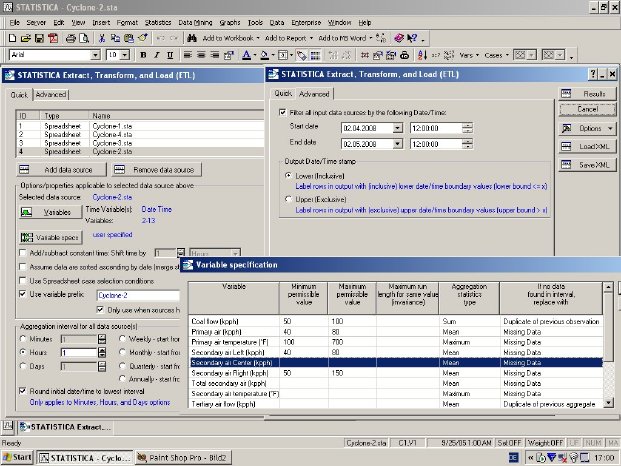Screen dimensions: 621x466
Task: Open the Variables selection button
Action: coord(50,212)
